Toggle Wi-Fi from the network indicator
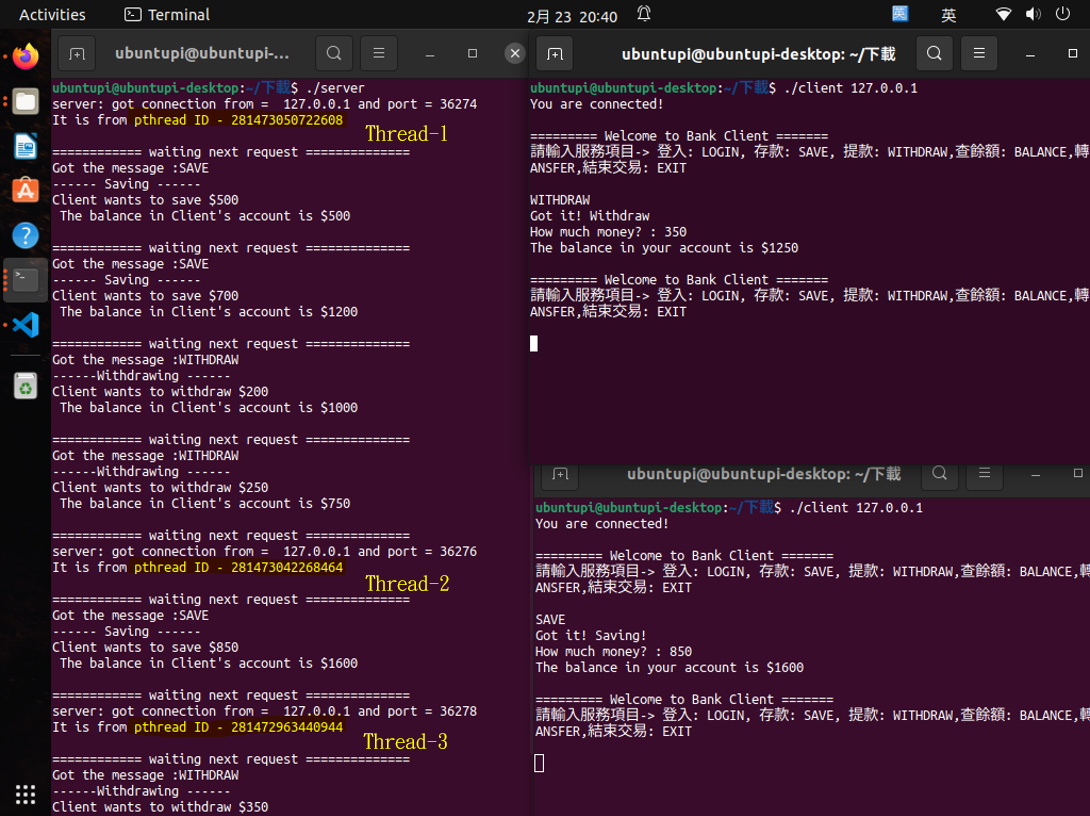This screenshot has width=1090, height=816. 1004,14
